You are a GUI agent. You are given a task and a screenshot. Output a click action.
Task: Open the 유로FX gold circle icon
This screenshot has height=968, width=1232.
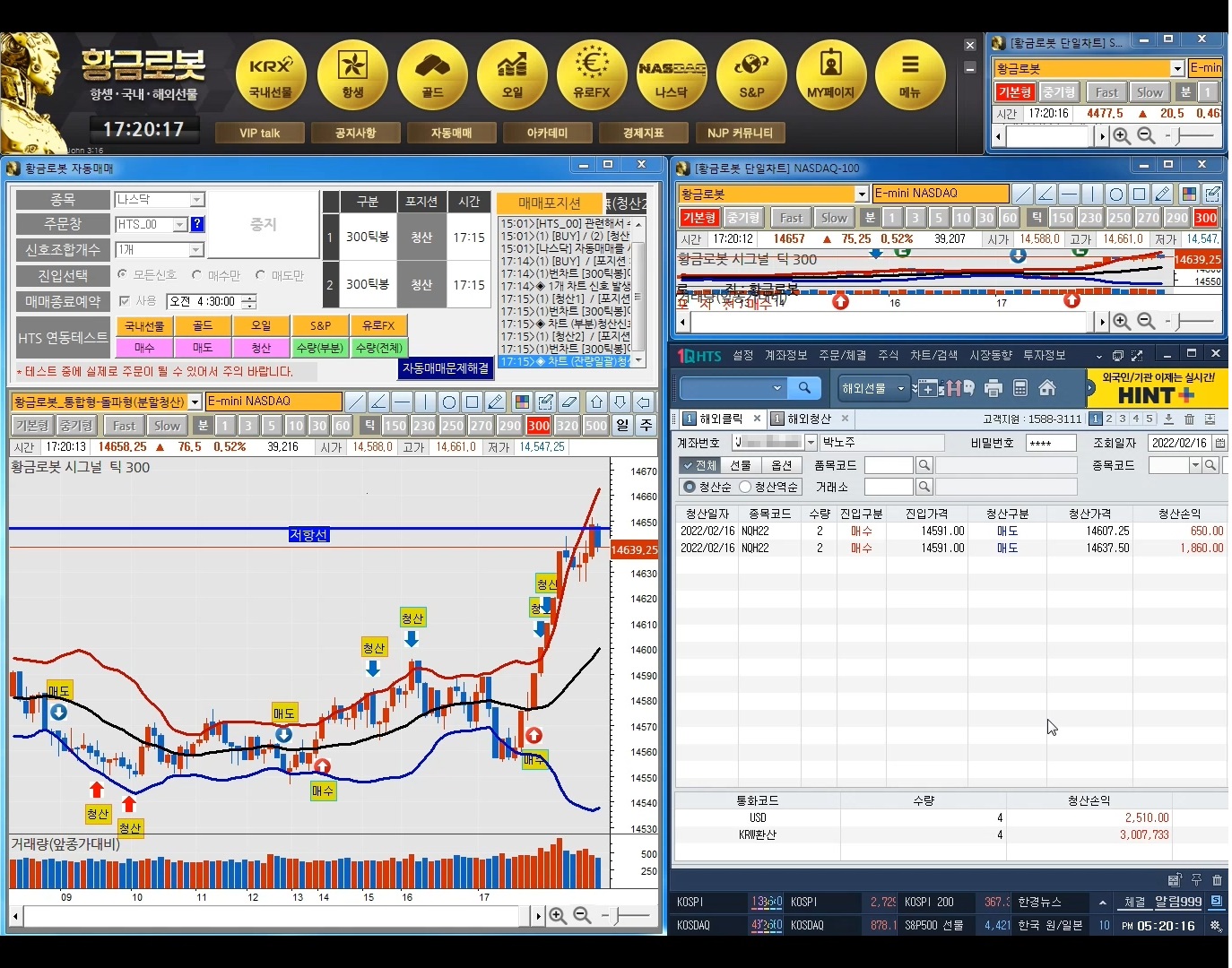(x=592, y=75)
